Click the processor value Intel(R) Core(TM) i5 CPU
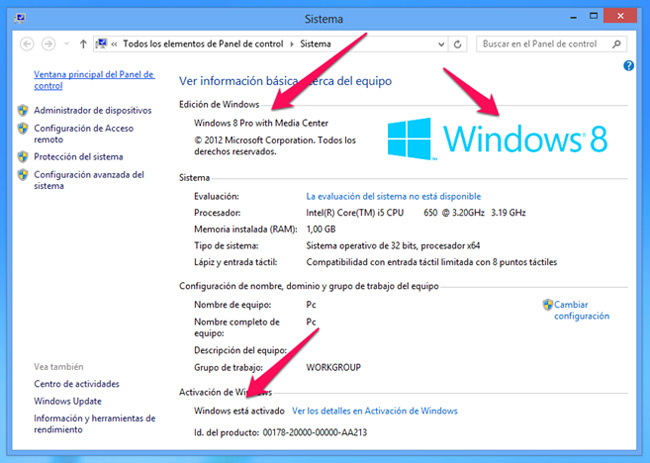 click(355, 213)
